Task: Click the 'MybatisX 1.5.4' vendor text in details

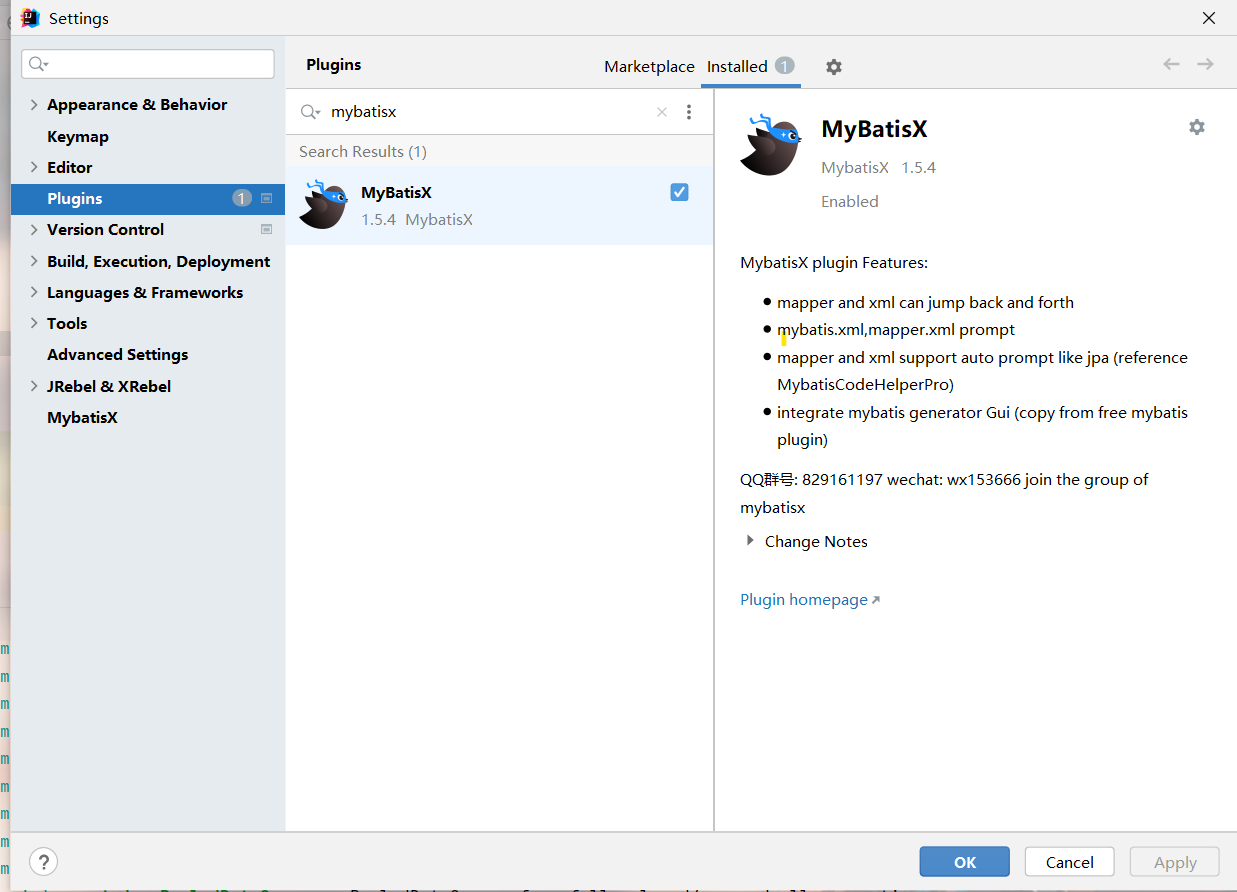Action: (x=879, y=167)
